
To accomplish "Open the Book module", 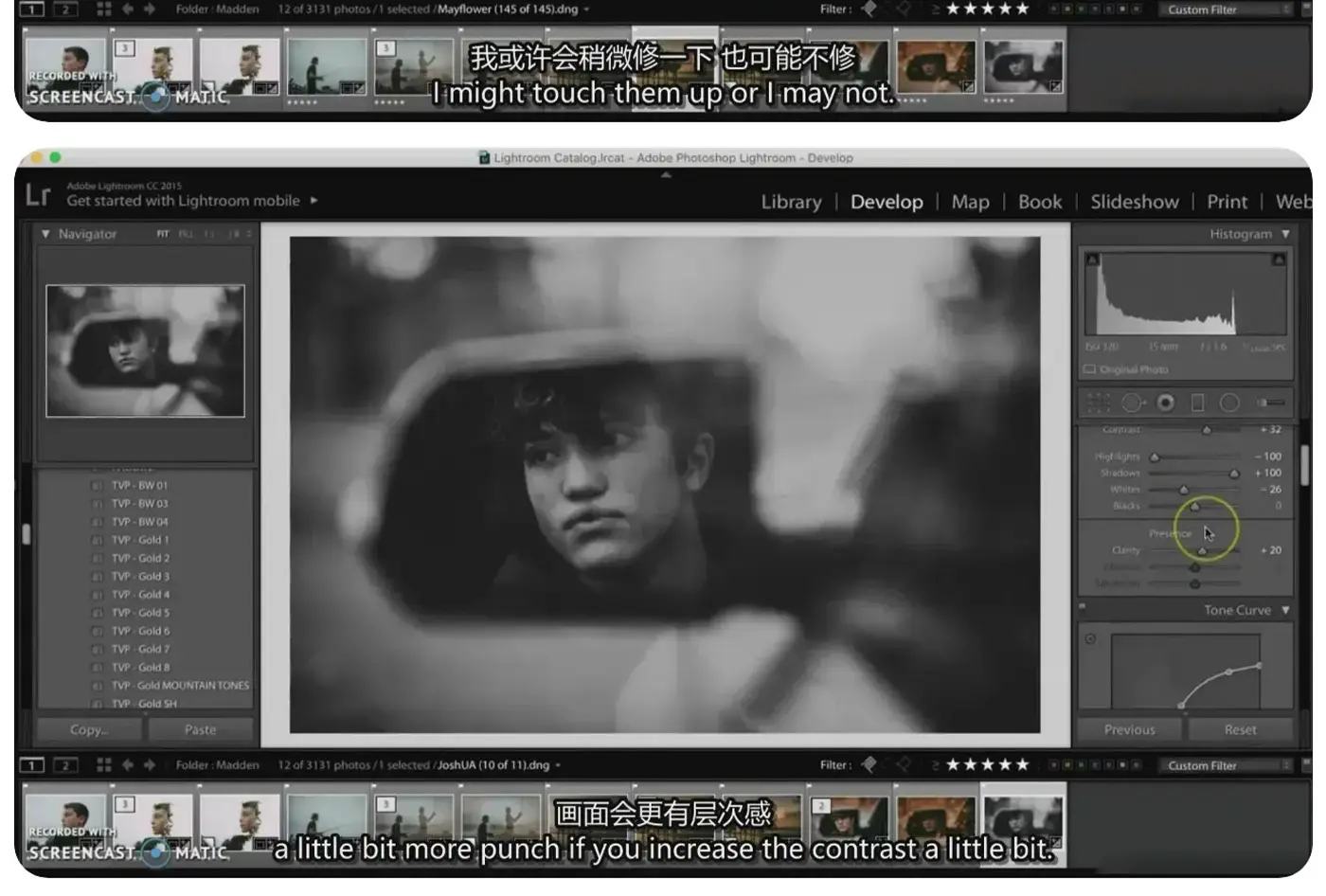I will pos(1040,202).
